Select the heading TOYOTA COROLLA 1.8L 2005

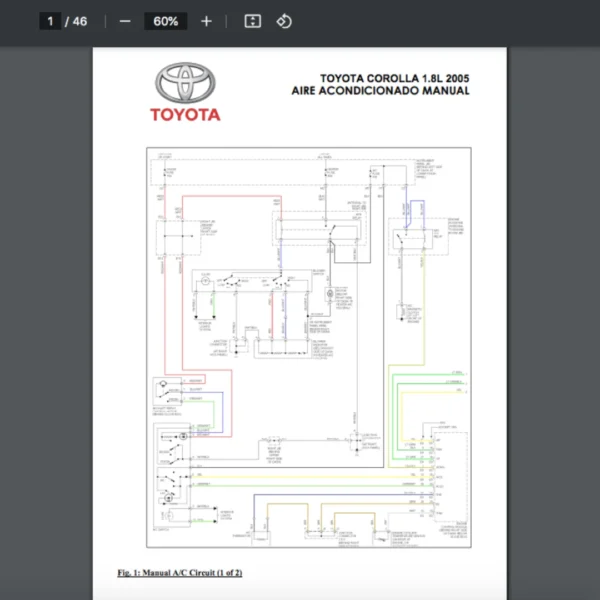(394, 78)
